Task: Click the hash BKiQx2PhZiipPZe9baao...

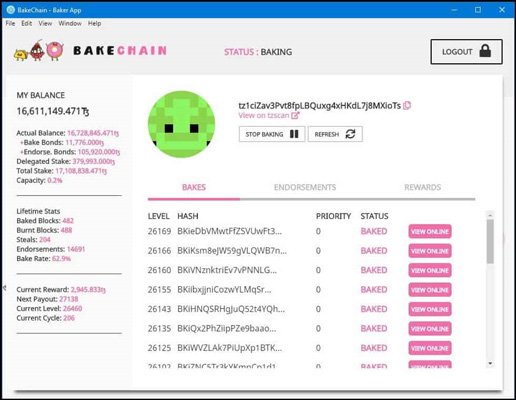Action: [227, 329]
